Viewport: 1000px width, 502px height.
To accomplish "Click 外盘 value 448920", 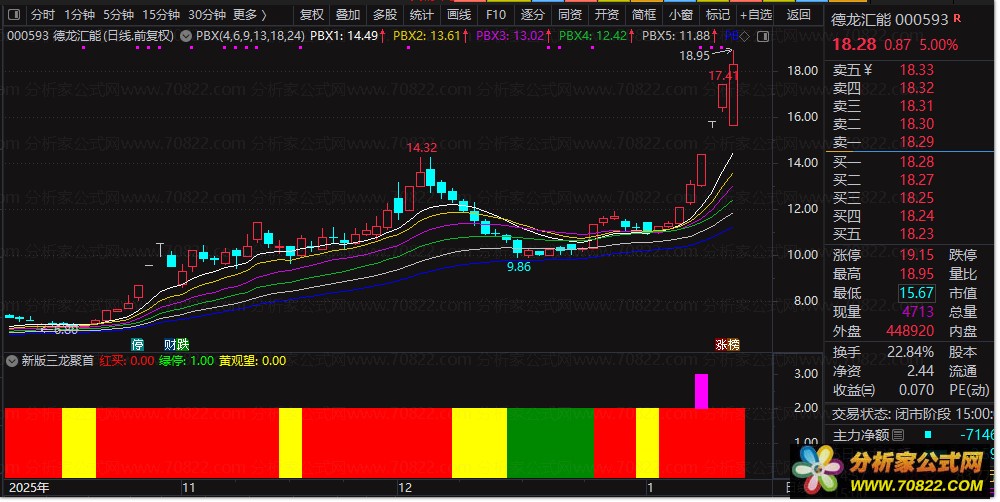I will tap(910, 331).
